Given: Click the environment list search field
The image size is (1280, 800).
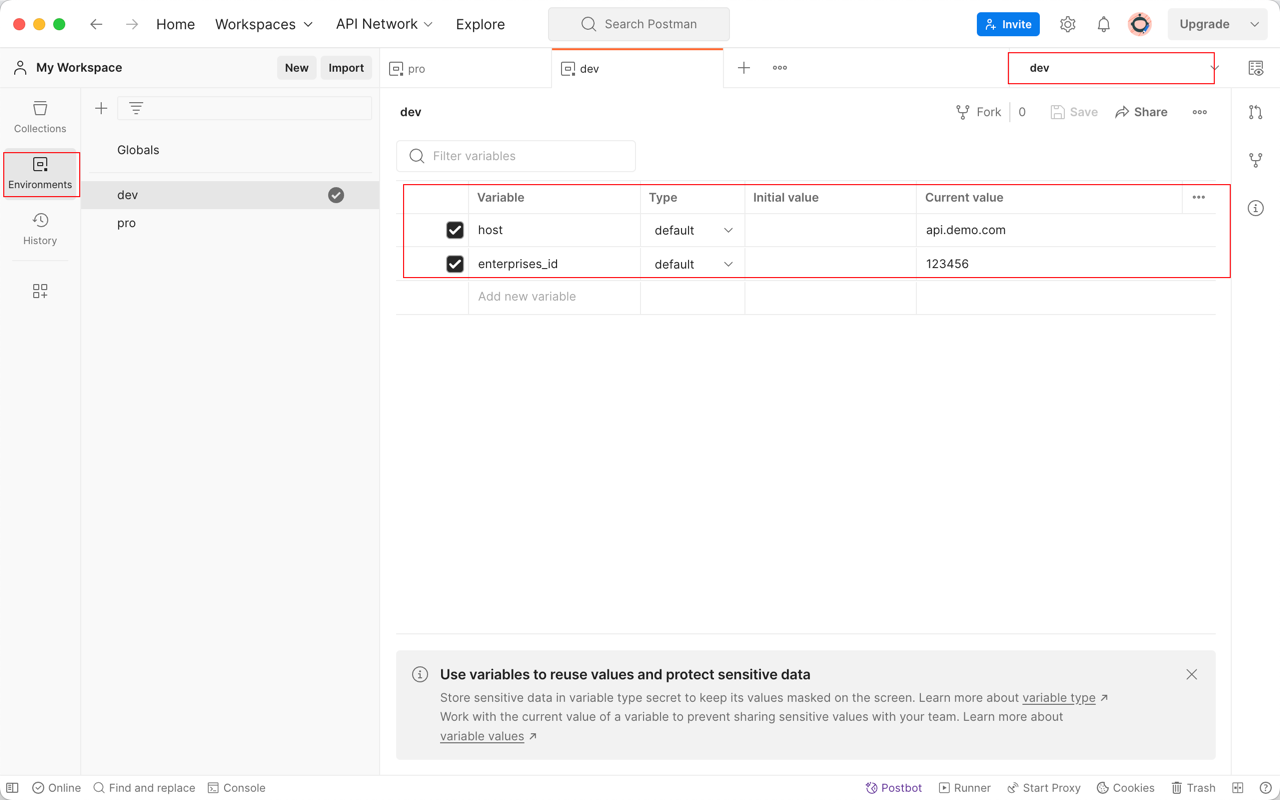Looking at the screenshot, I should pyautogui.click(x=245, y=108).
